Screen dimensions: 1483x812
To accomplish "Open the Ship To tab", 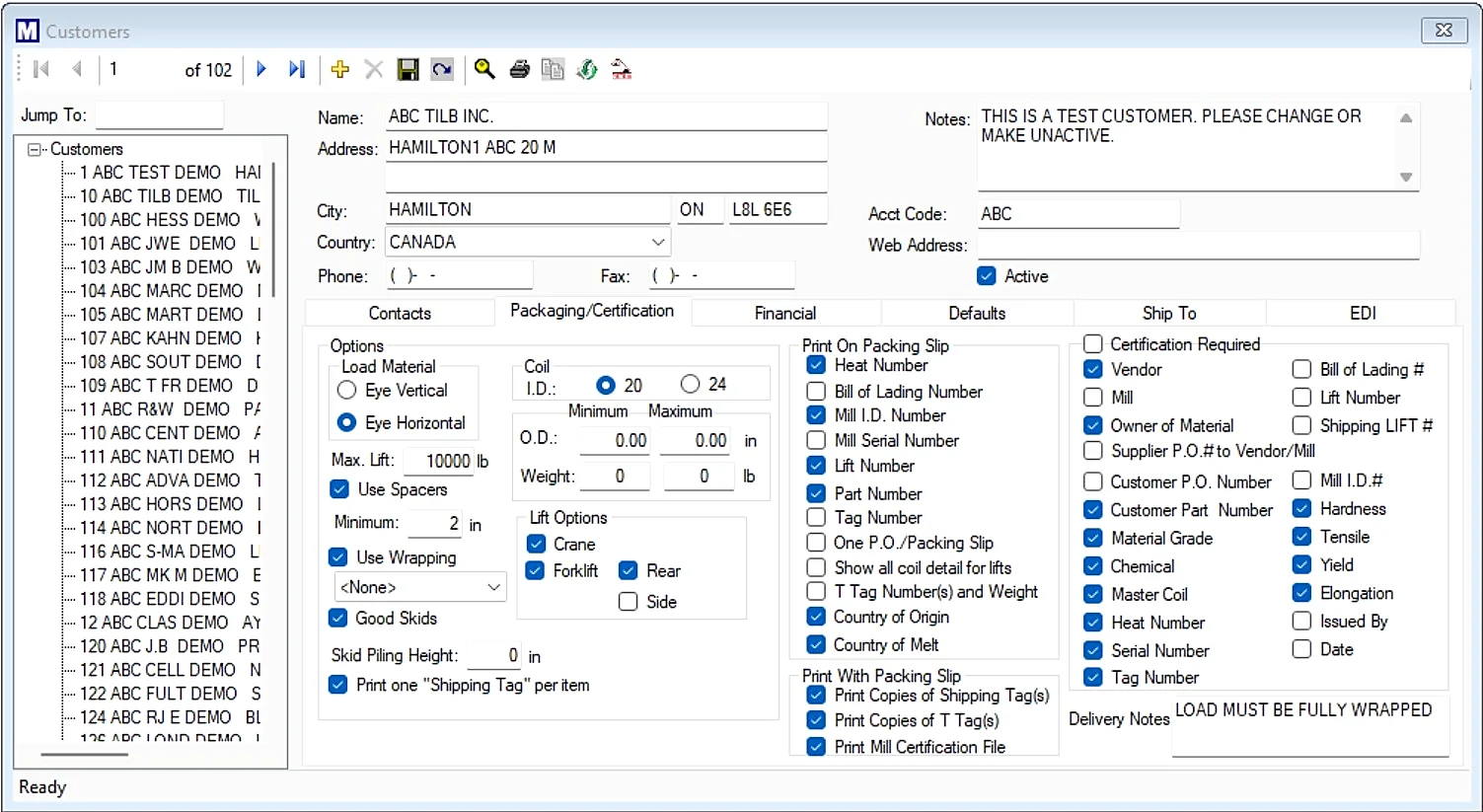I will 1168,312.
